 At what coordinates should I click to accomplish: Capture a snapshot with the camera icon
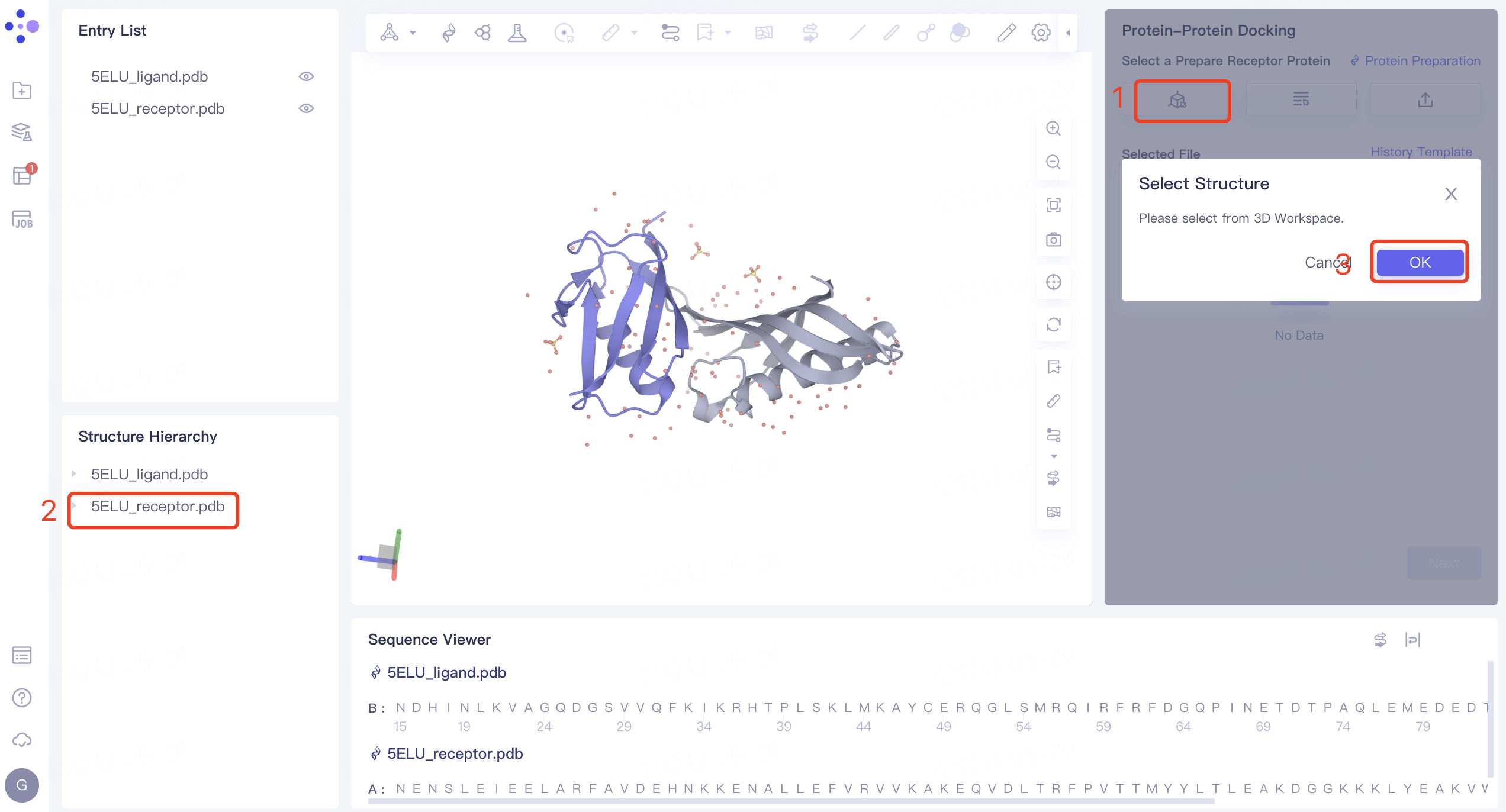(x=1053, y=239)
